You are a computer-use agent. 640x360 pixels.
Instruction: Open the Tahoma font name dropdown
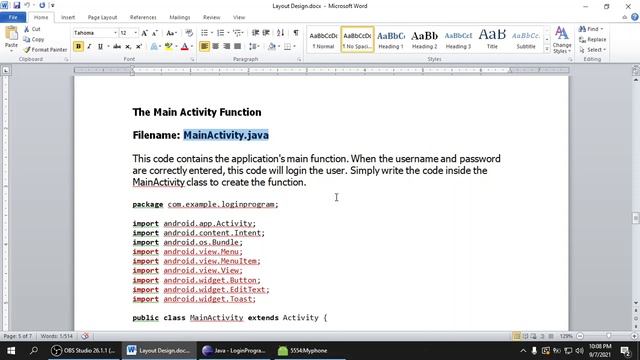pos(115,33)
